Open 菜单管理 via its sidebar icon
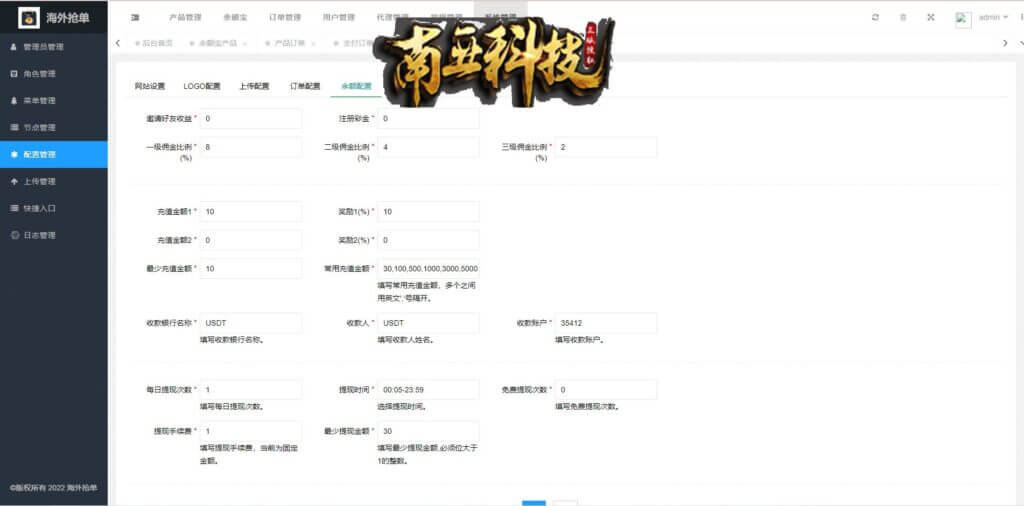The width and height of the screenshot is (1024, 506). (x=14, y=101)
